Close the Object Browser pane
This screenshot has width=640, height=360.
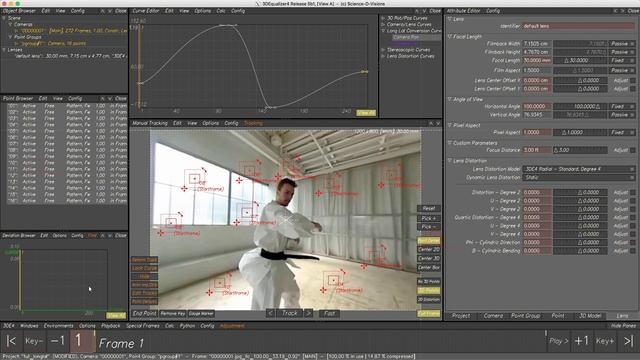click(121, 11)
